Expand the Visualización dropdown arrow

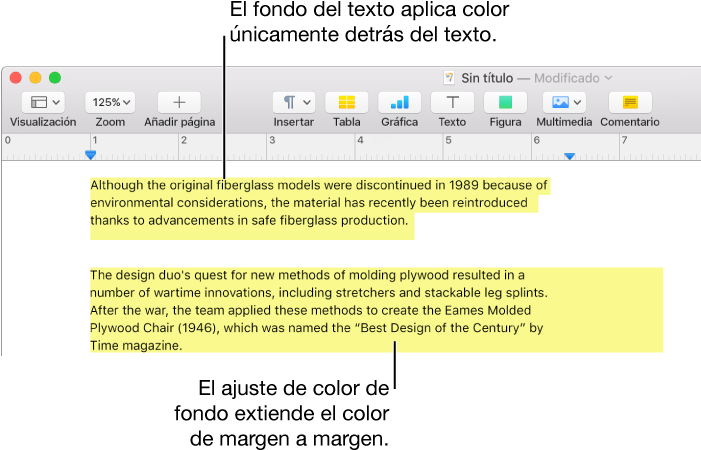tap(56, 102)
